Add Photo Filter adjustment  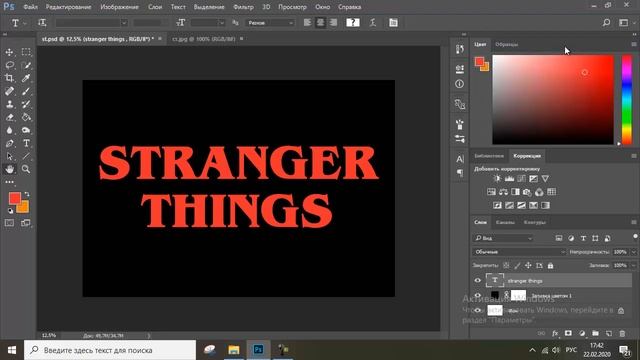527,192
